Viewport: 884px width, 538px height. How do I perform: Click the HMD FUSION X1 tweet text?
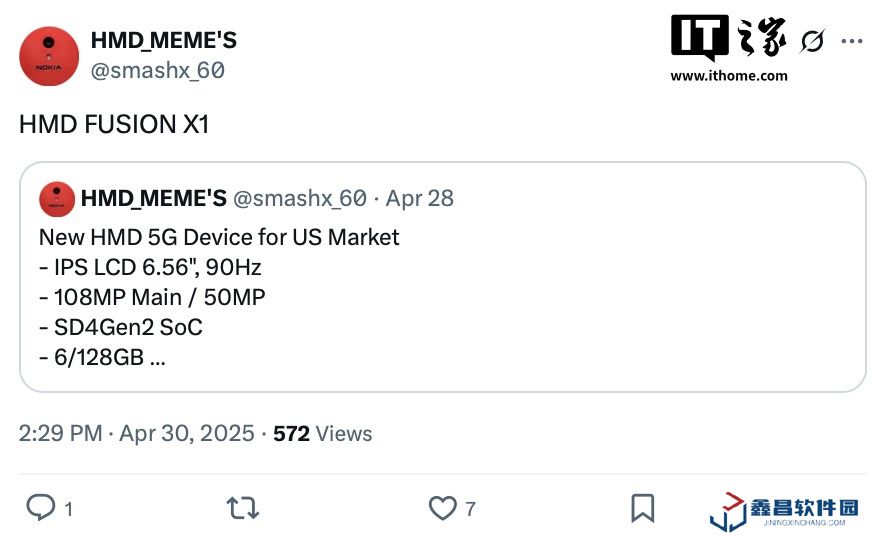tap(114, 125)
